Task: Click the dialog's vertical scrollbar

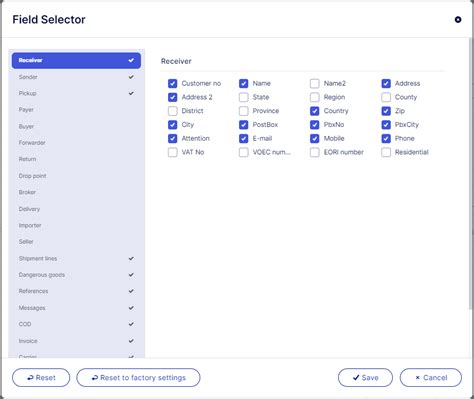Action: [471, 173]
